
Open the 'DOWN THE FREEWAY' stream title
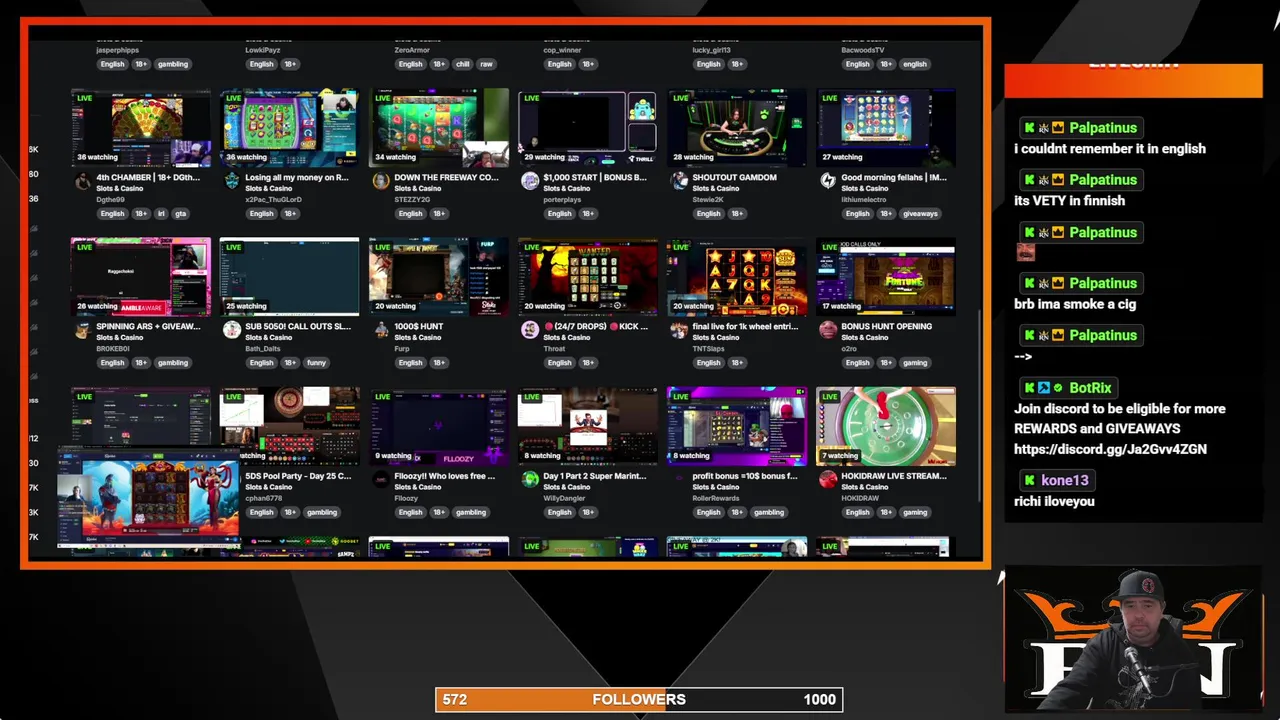446,177
